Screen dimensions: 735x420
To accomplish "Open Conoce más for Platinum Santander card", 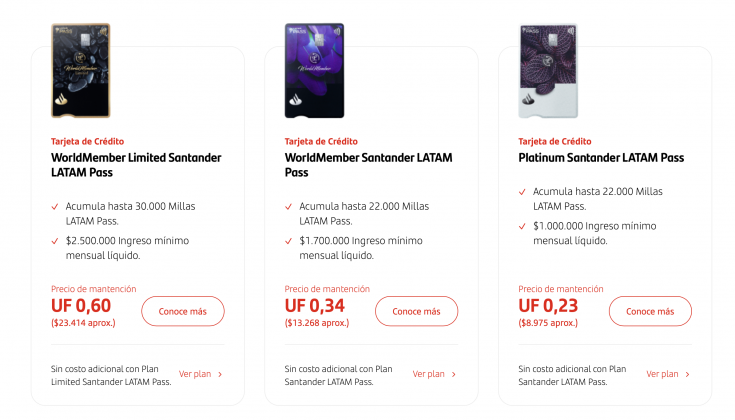I will coord(650,311).
